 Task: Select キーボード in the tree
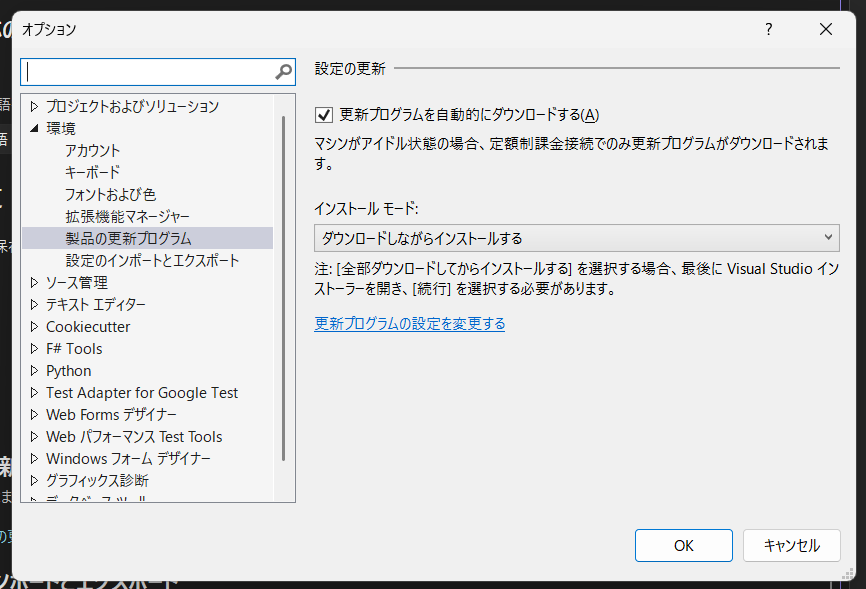(x=92, y=172)
